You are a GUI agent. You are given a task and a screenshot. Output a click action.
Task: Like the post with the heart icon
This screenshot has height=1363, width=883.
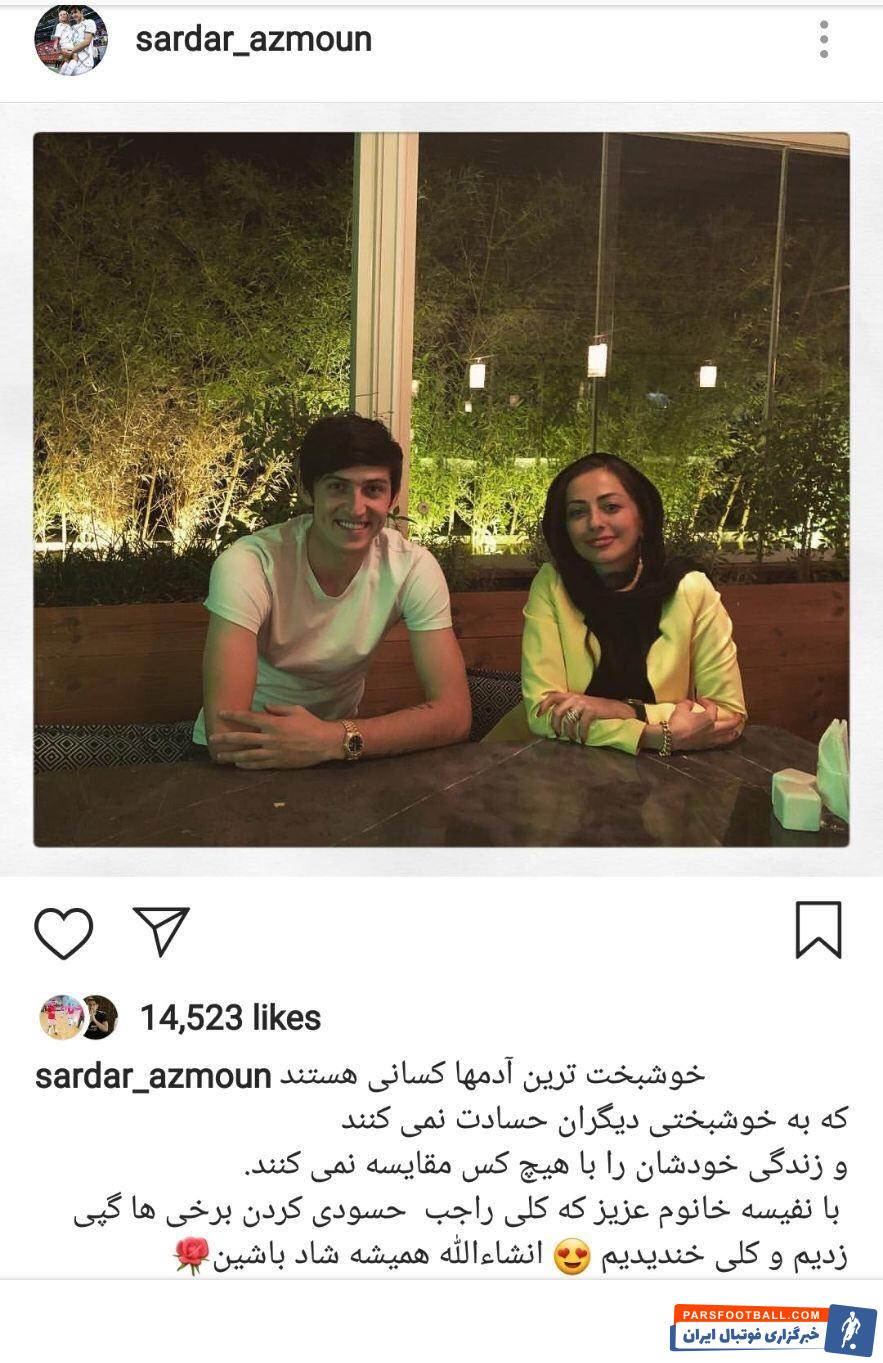pyautogui.click(x=64, y=933)
